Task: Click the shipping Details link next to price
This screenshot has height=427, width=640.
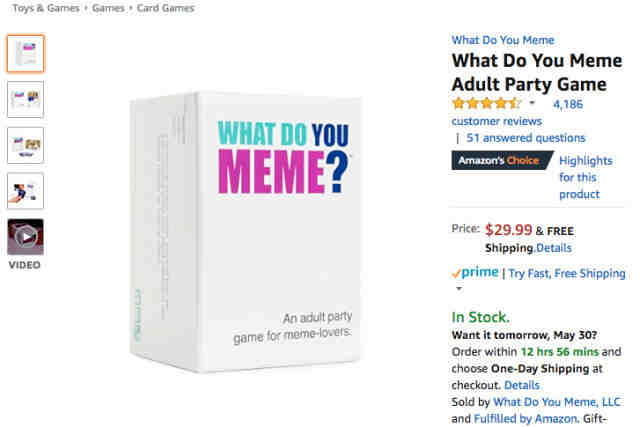Action: point(554,248)
